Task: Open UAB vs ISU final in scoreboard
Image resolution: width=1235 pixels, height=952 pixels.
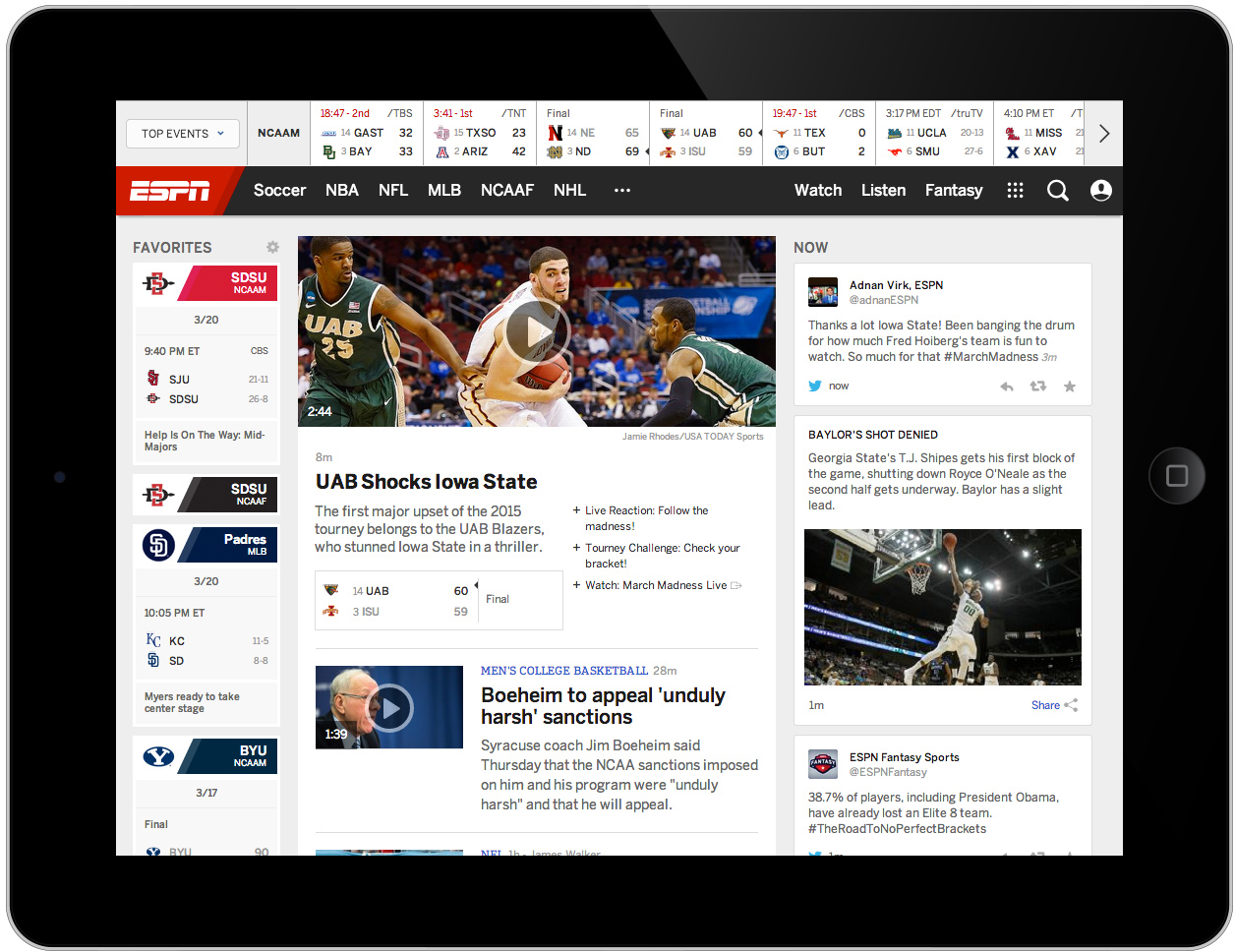Action: 706,134
